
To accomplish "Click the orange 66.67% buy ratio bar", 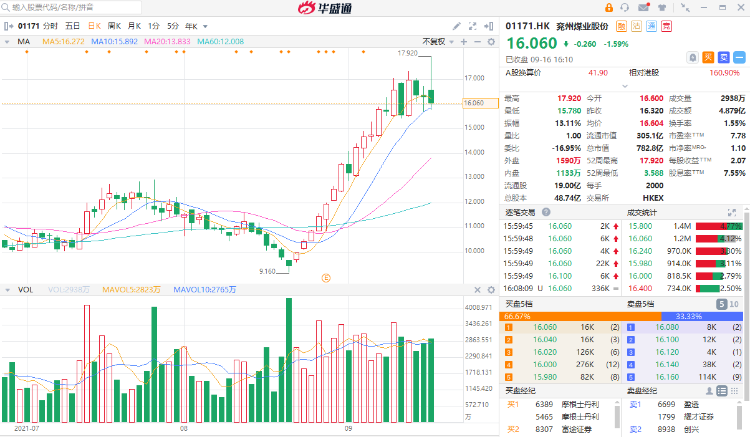I will coord(580,317).
